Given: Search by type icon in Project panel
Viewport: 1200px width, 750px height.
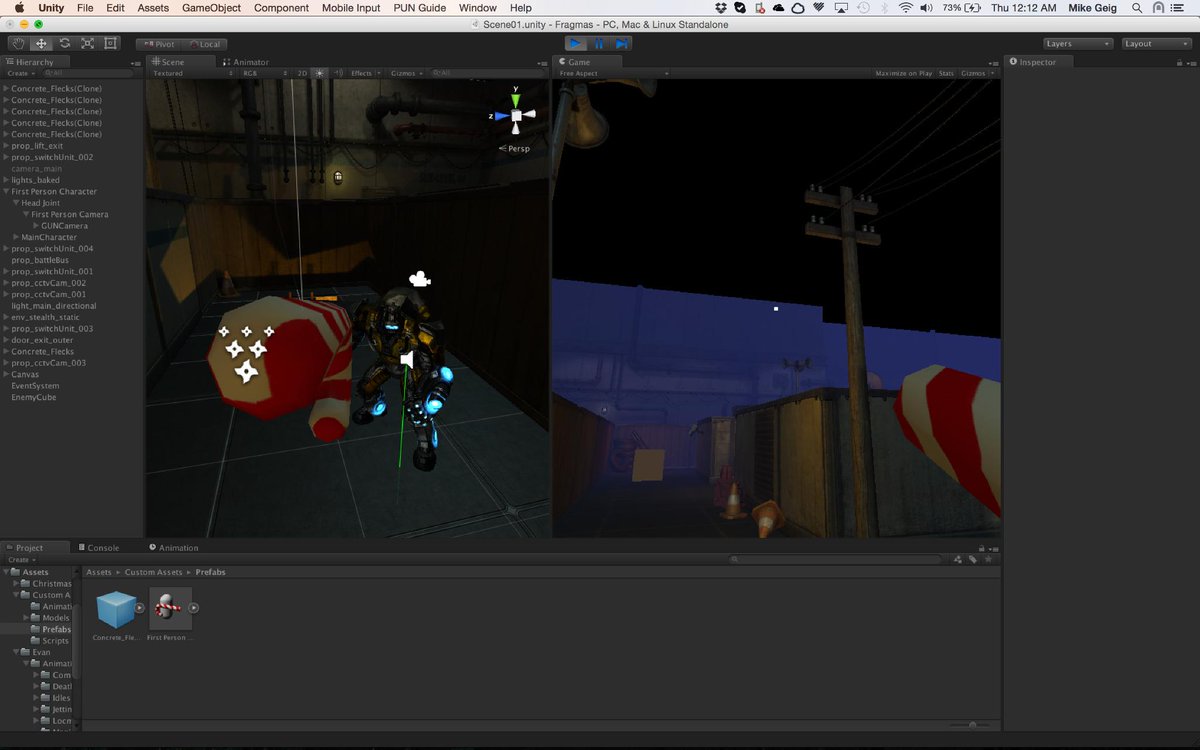Looking at the screenshot, I should point(958,560).
